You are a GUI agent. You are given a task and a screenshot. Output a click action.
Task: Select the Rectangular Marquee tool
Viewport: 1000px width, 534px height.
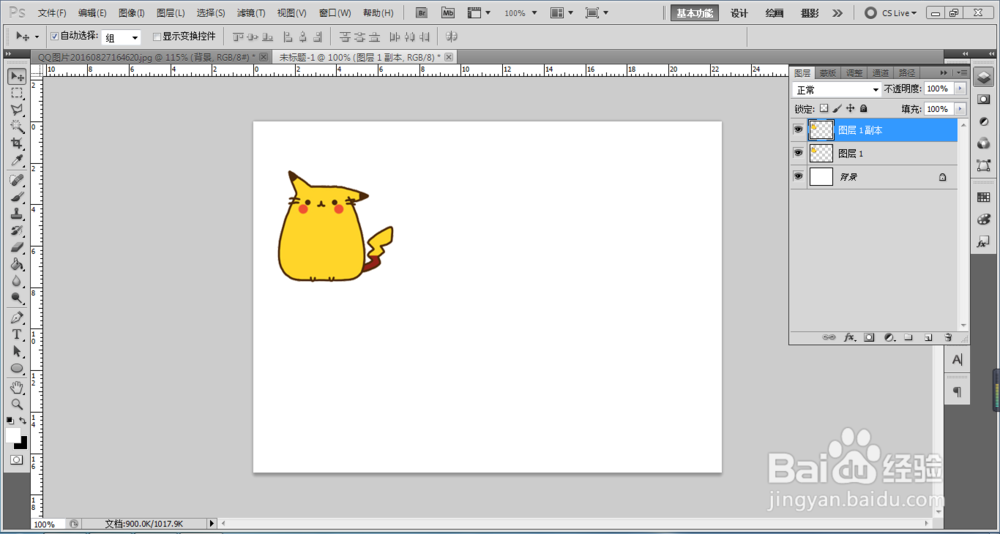[x=17, y=94]
